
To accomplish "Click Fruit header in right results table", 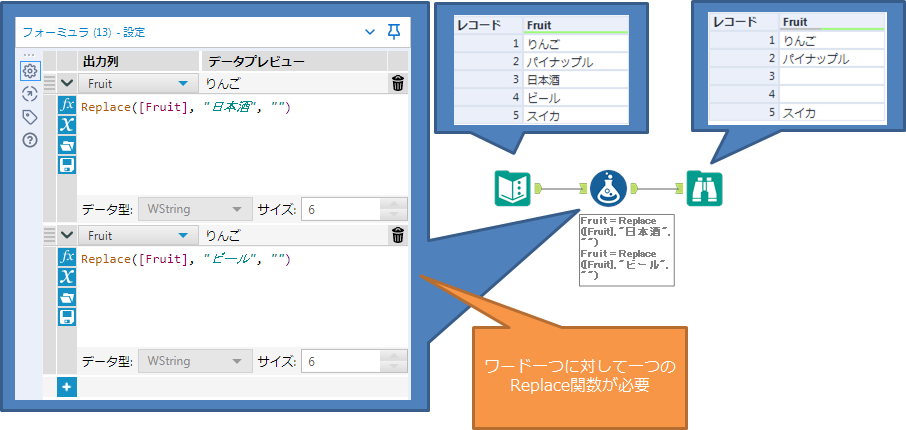I will point(832,23).
